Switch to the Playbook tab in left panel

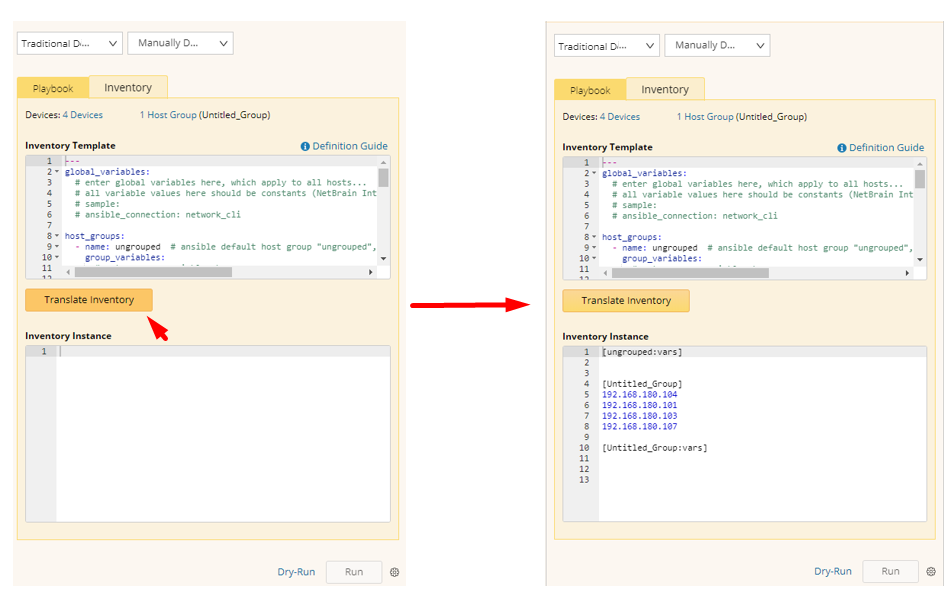tap(53, 89)
